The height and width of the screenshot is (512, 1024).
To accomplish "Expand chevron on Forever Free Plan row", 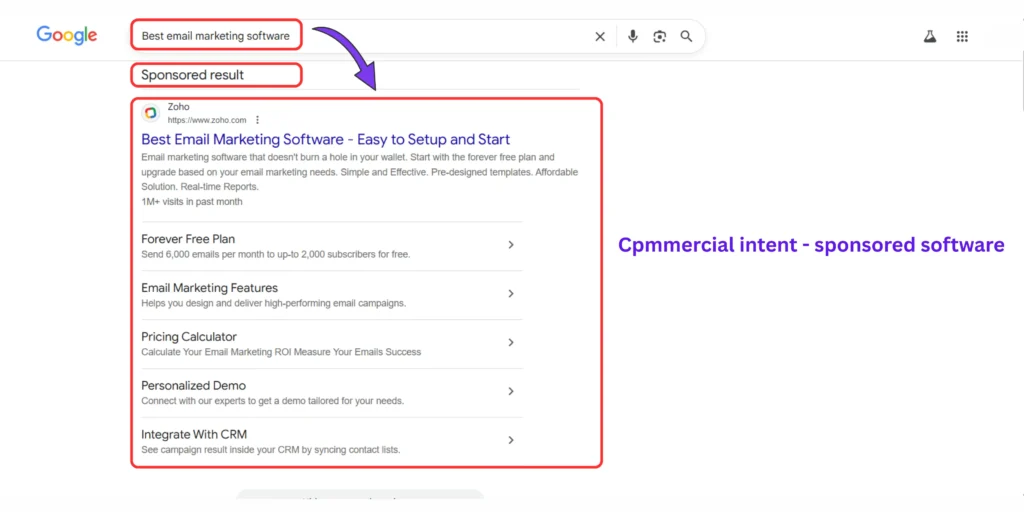I will [511, 245].
